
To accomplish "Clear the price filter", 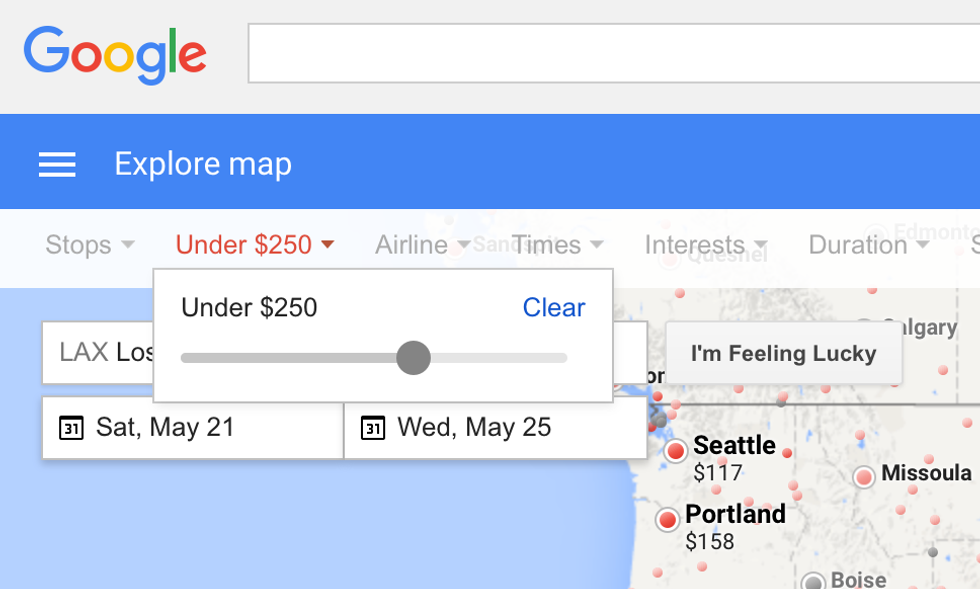I will click(553, 308).
